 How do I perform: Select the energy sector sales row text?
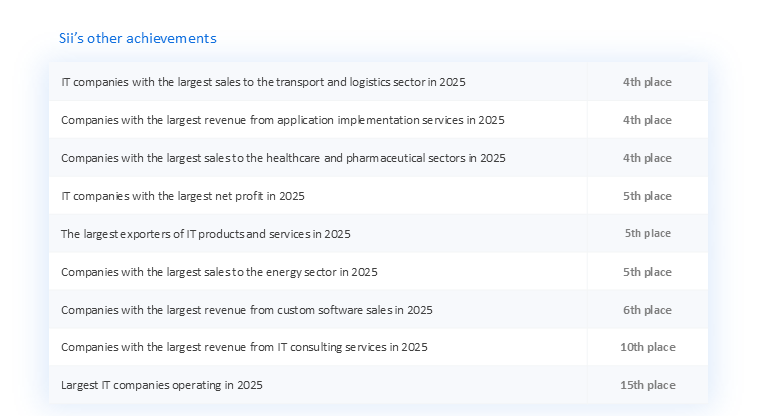tap(219, 272)
